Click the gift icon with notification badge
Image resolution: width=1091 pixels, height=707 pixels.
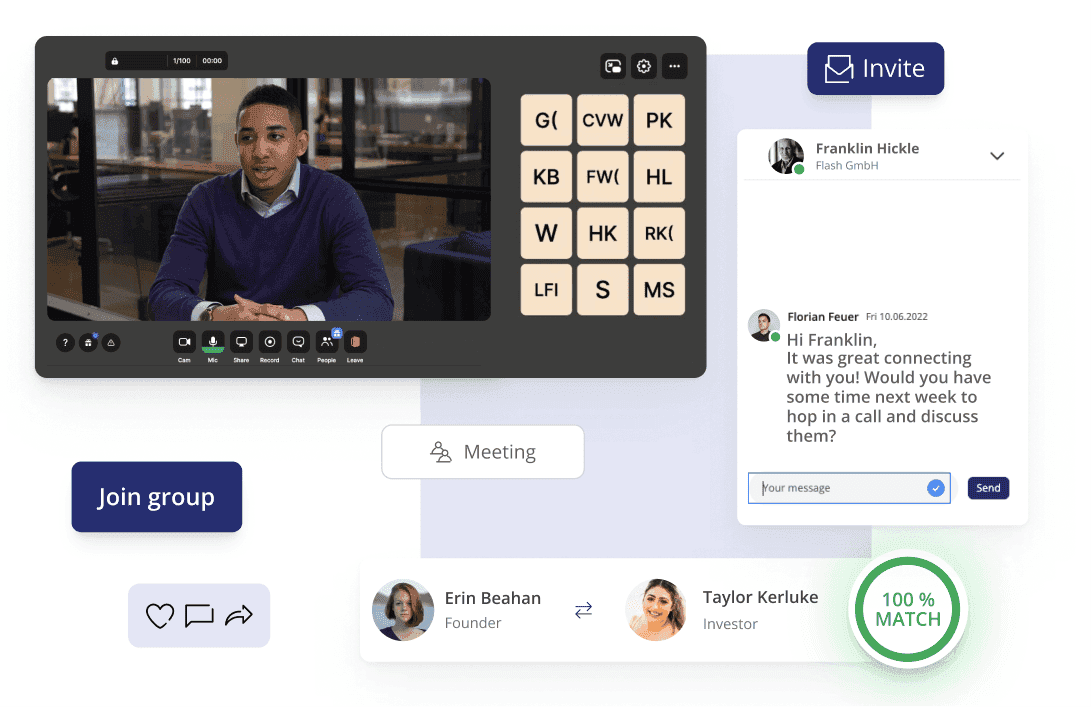tap(88, 343)
